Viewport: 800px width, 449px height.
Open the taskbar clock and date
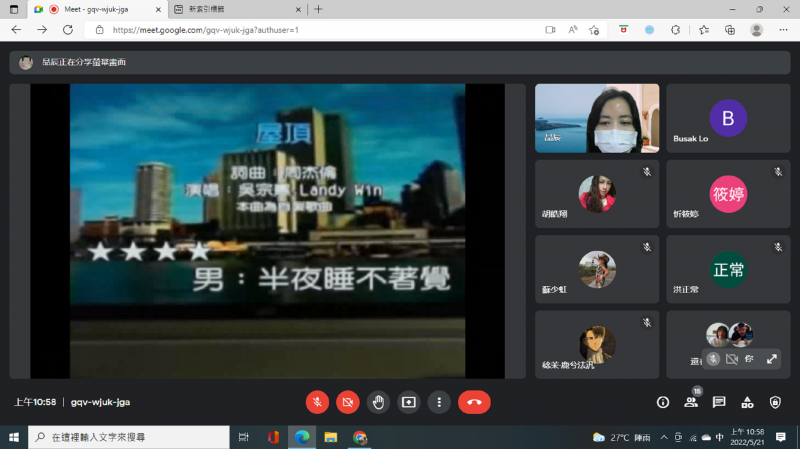(x=747, y=437)
